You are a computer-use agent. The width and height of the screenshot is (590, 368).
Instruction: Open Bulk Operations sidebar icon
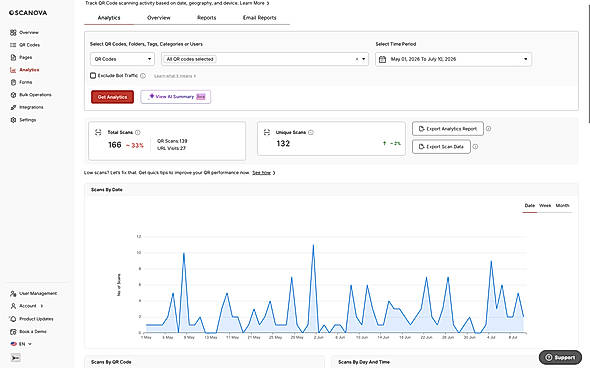tap(13, 95)
